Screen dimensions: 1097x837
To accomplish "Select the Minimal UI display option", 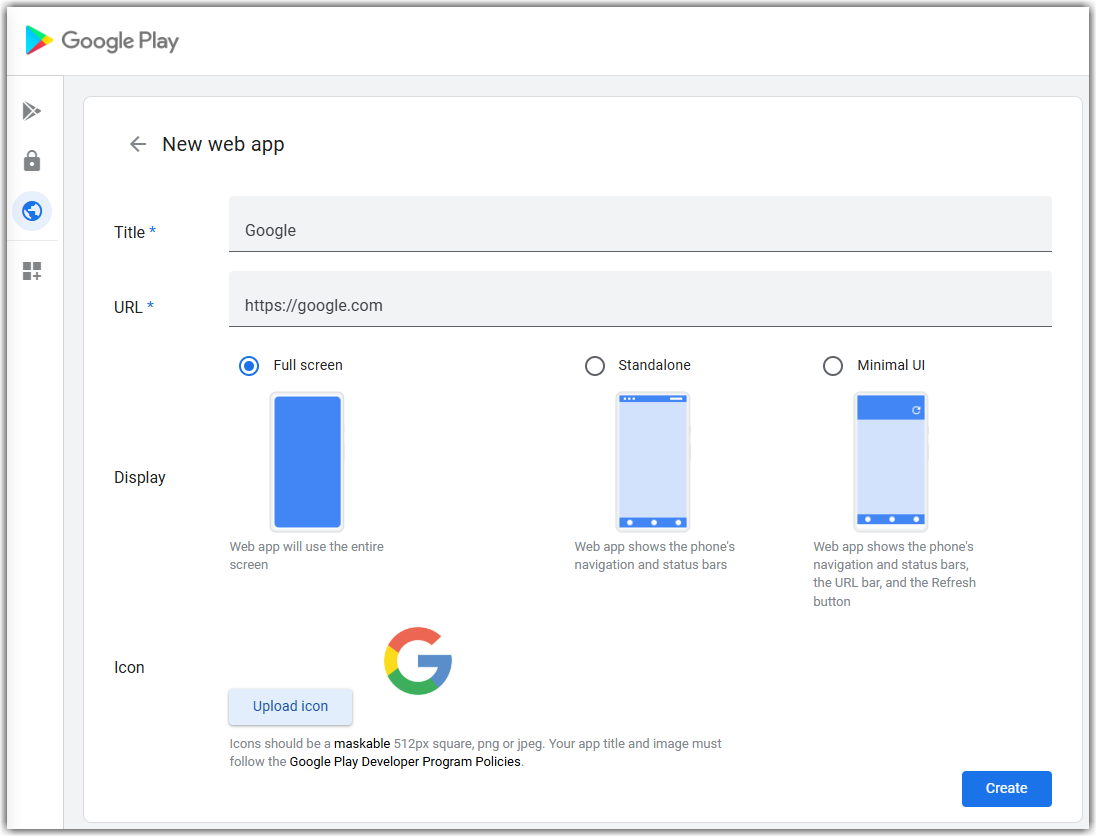I will pos(833,365).
